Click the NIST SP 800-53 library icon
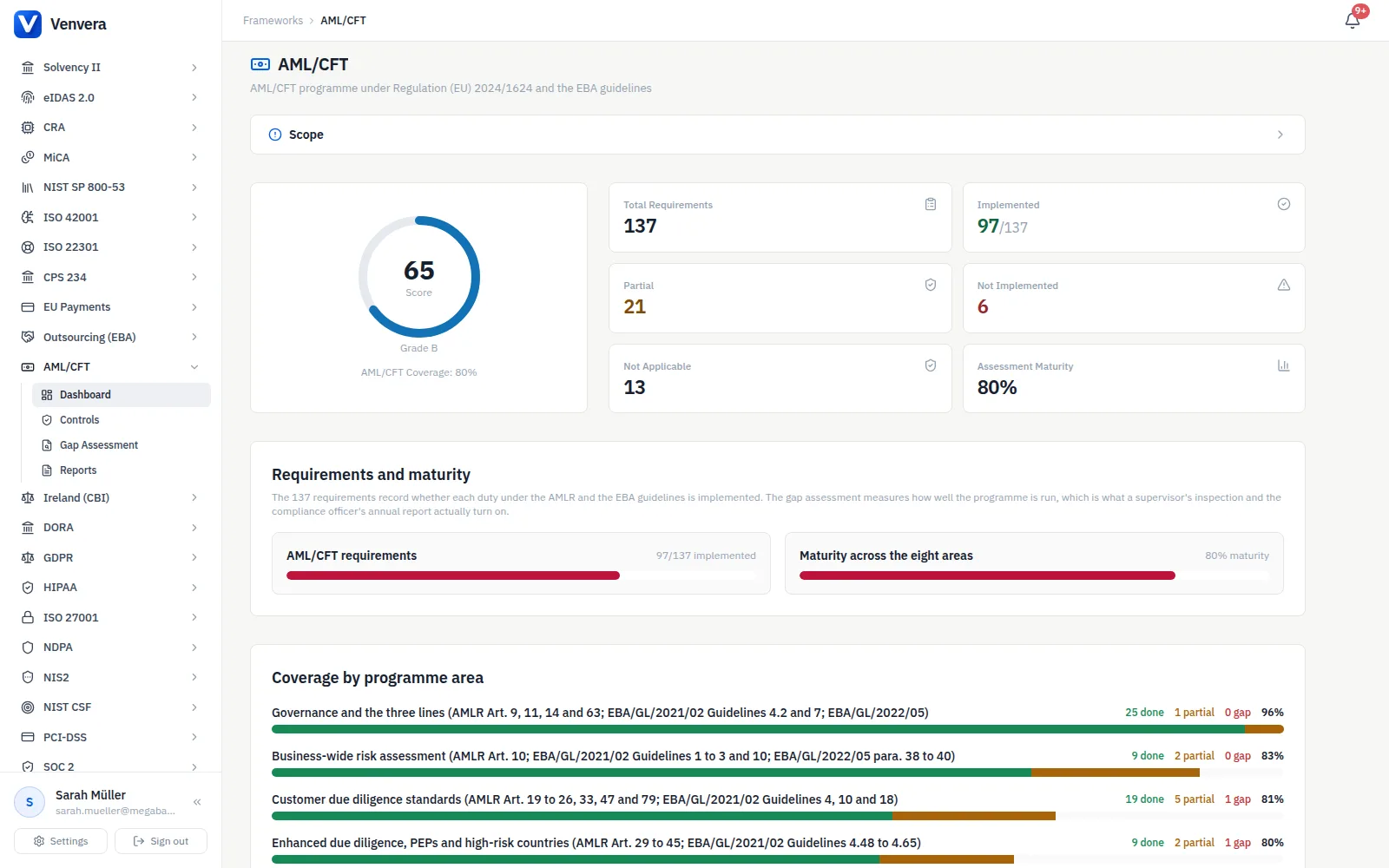1389x868 pixels. (x=28, y=187)
